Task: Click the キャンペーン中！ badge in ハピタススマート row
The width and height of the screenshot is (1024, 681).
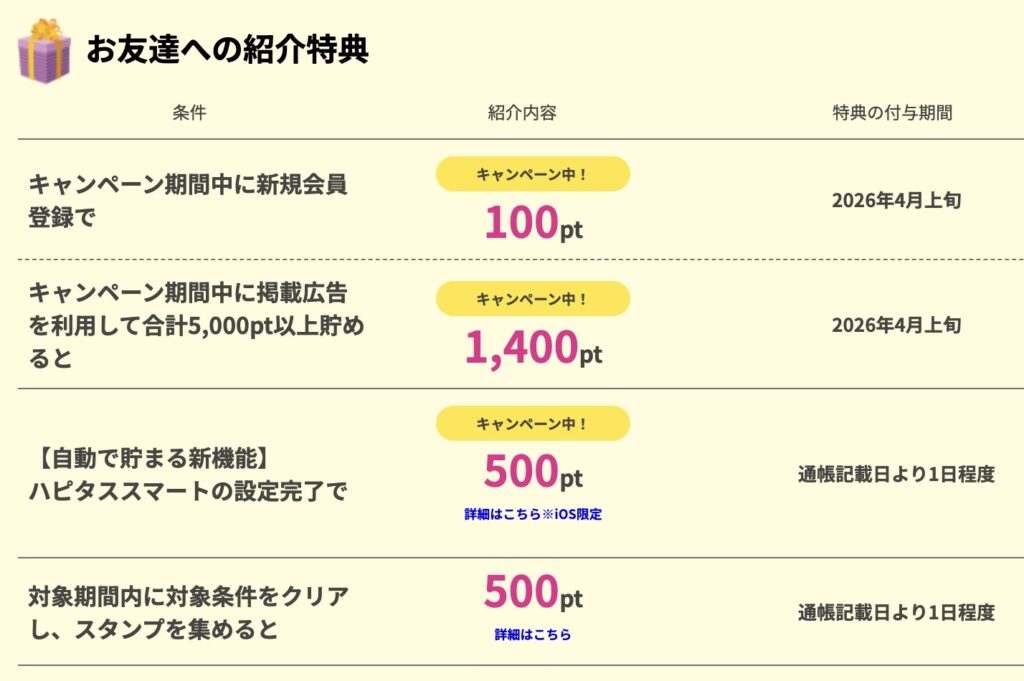Action: (x=532, y=424)
